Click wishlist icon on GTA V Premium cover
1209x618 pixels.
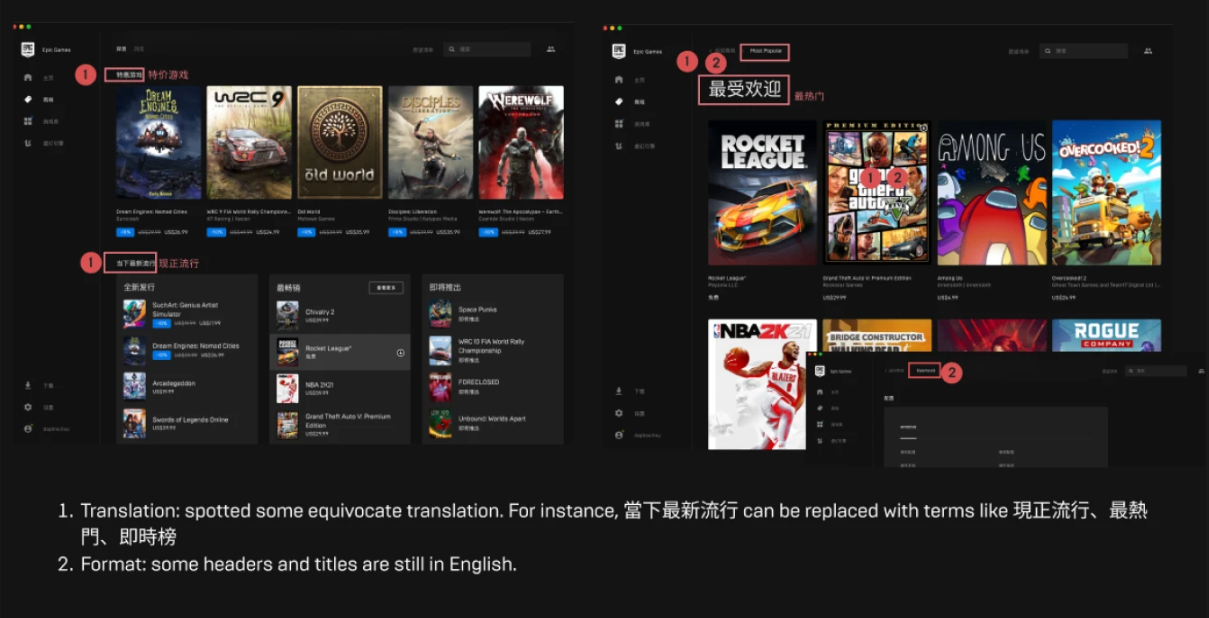(923, 128)
